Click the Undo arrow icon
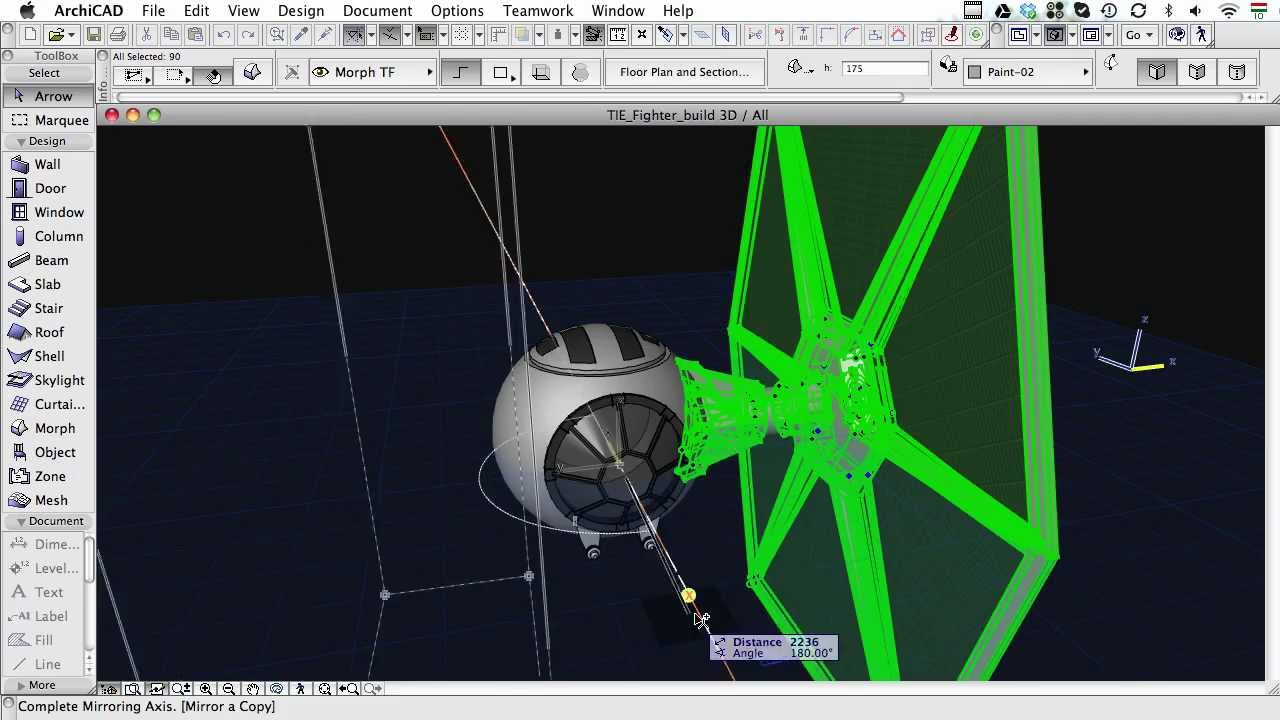Image resolution: width=1280 pixels, height=720 pixels. (x=224, y=34)
